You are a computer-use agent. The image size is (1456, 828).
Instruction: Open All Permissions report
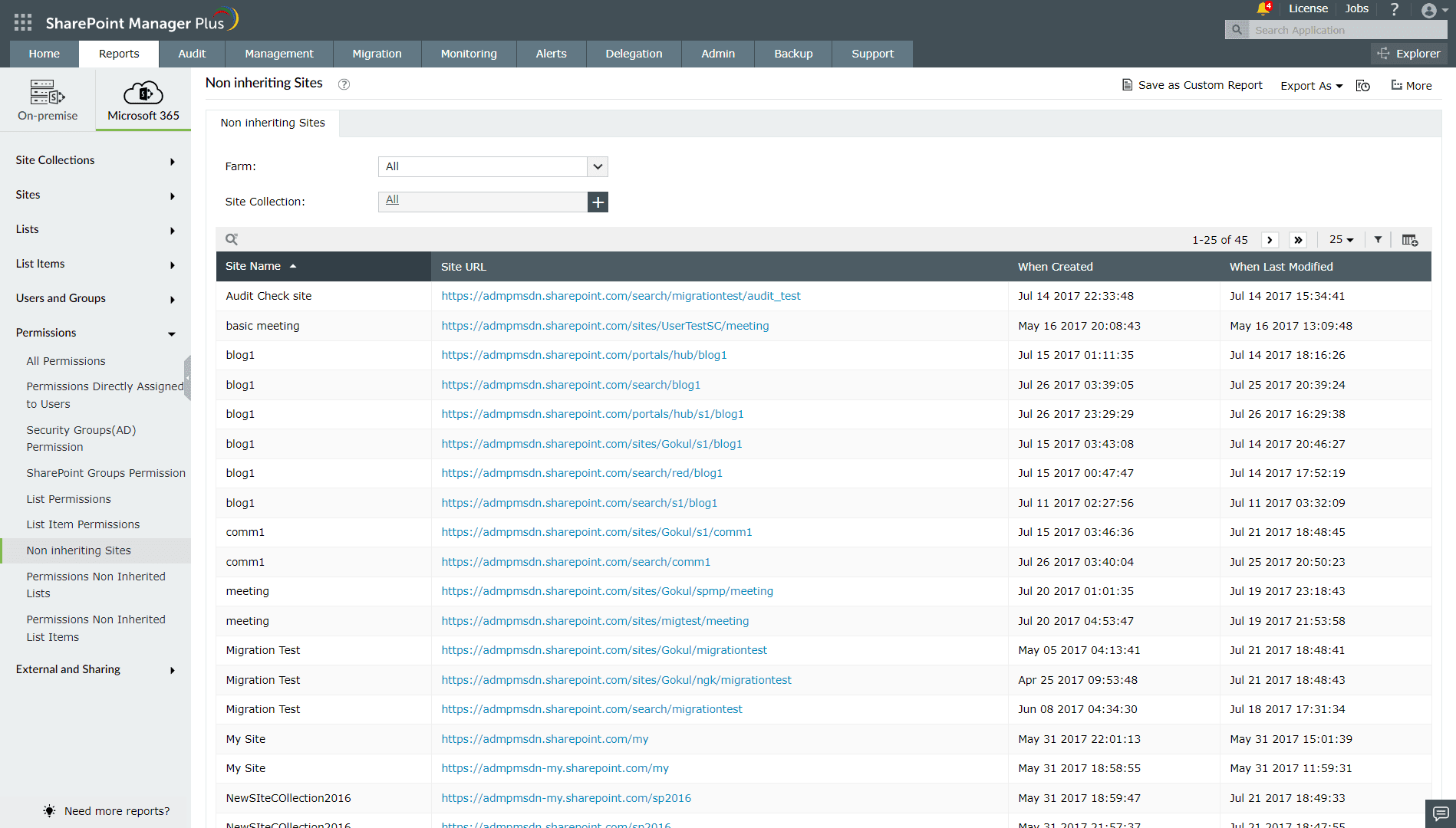pos(66,361)
